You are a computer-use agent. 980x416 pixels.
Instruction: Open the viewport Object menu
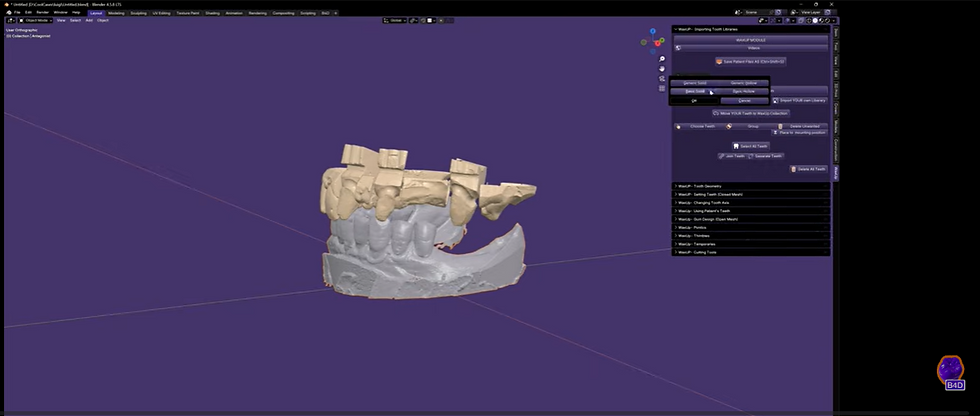102,20
